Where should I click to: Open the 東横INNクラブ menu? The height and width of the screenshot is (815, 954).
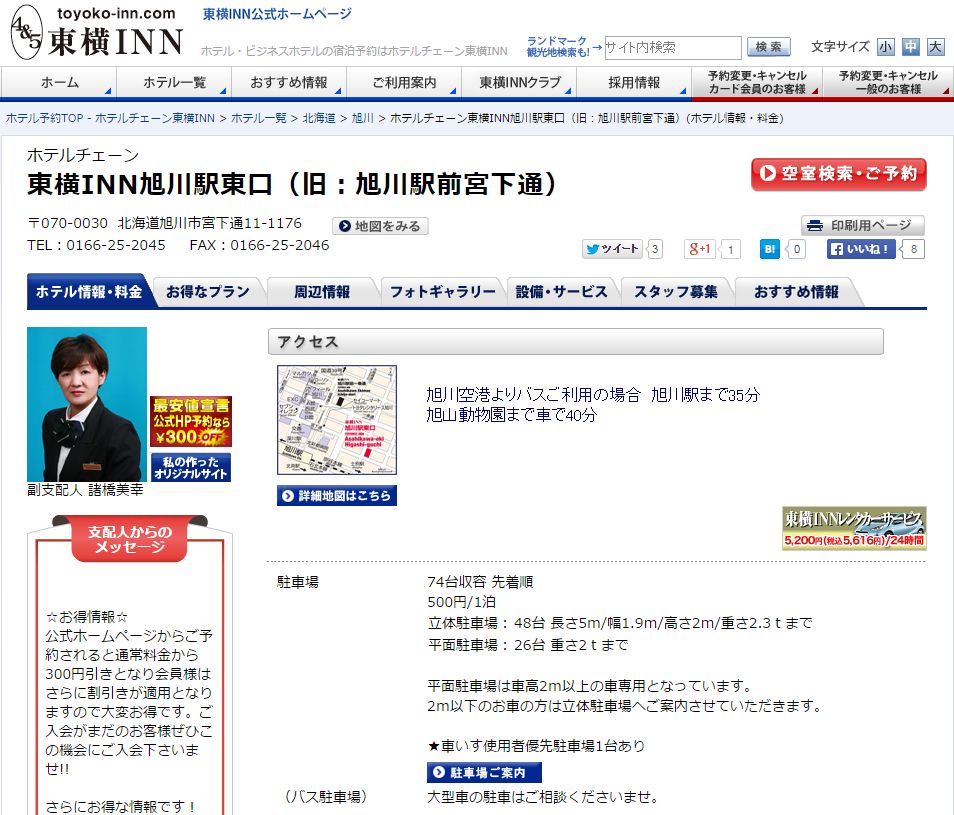[519, 82]
